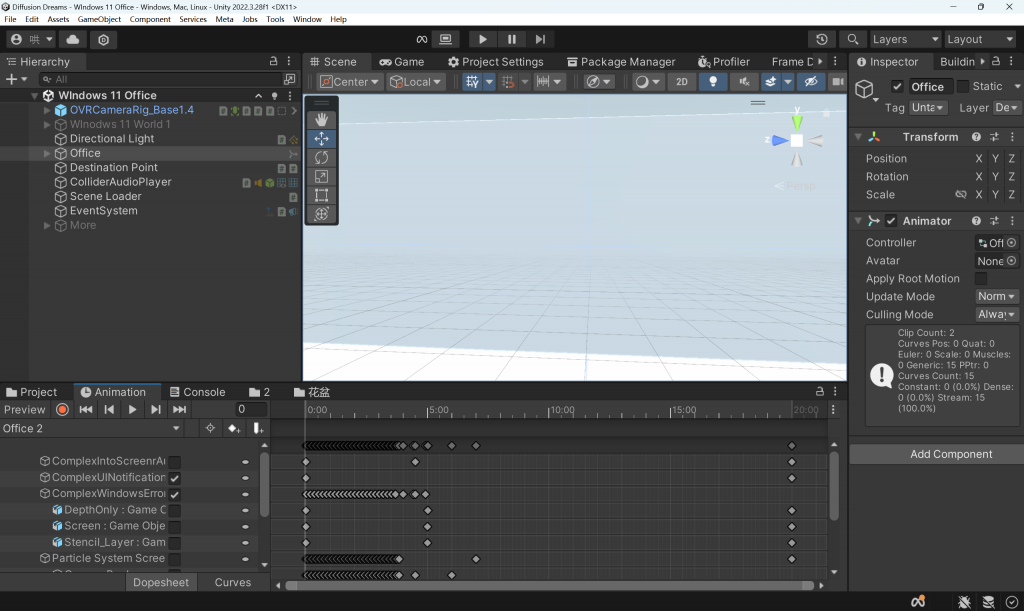
Task: Expand the OVRCameraRig_Base1.4 hierarchy item
Action: [47, 110]
